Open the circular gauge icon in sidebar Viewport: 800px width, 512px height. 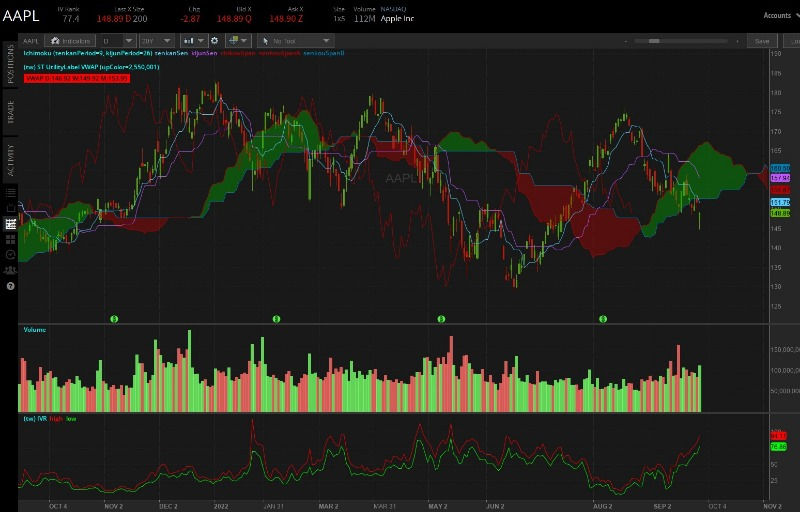tap(10, 254)
